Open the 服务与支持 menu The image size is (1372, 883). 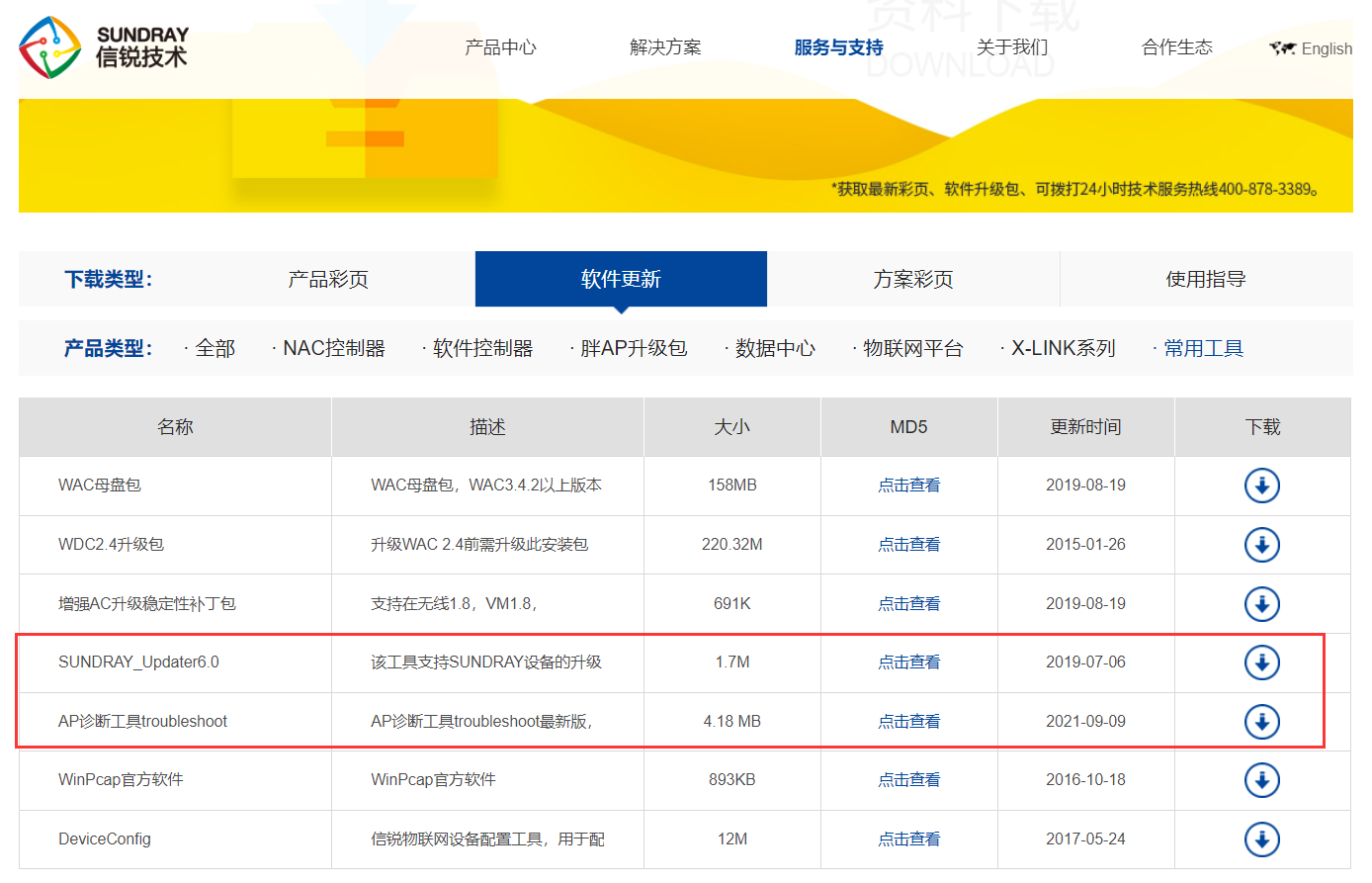click(837, 46)
